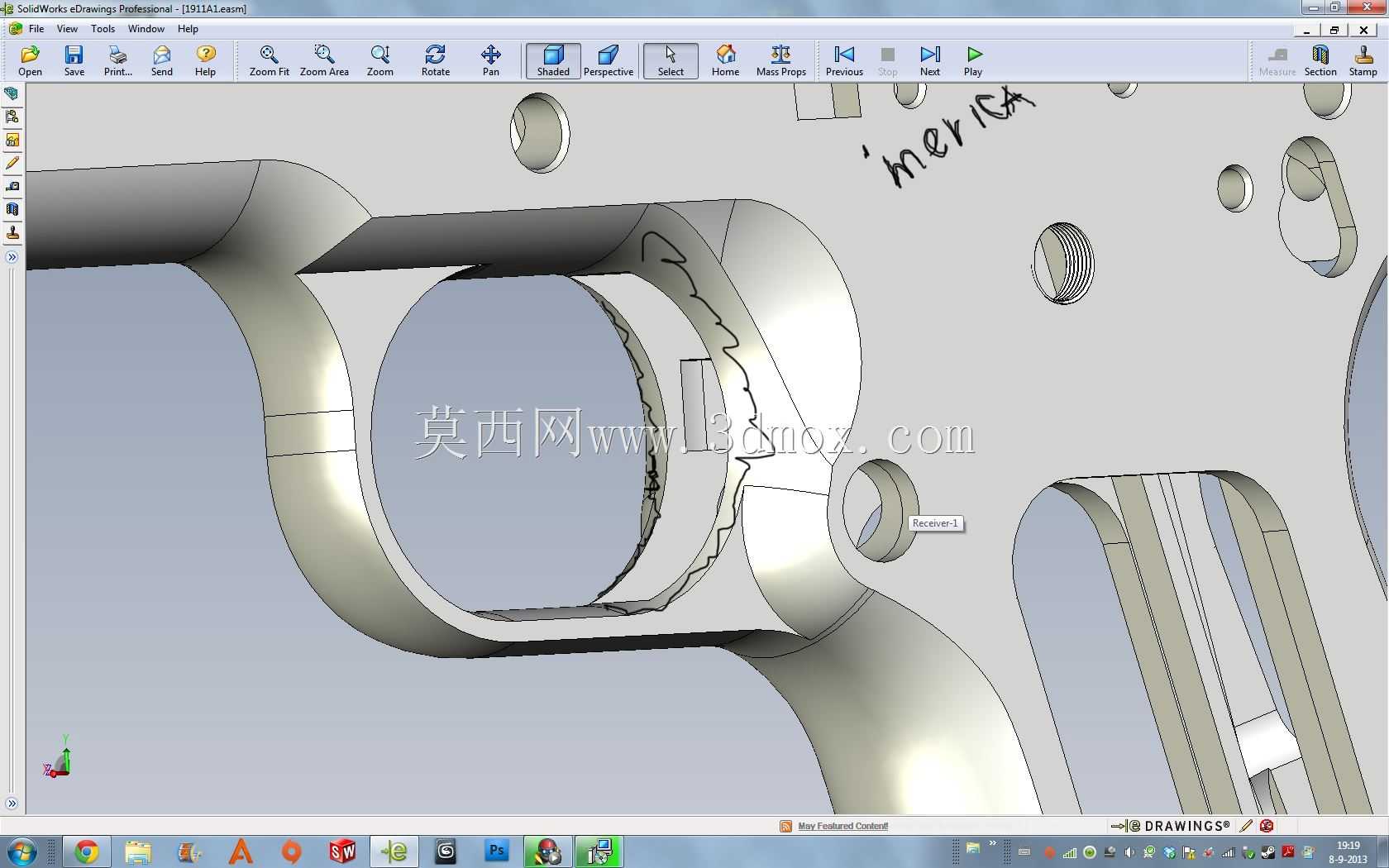The image size is (1389, 868).
Task: Expand panel with bottom-left double-chevron
Action: pos(12,804)
